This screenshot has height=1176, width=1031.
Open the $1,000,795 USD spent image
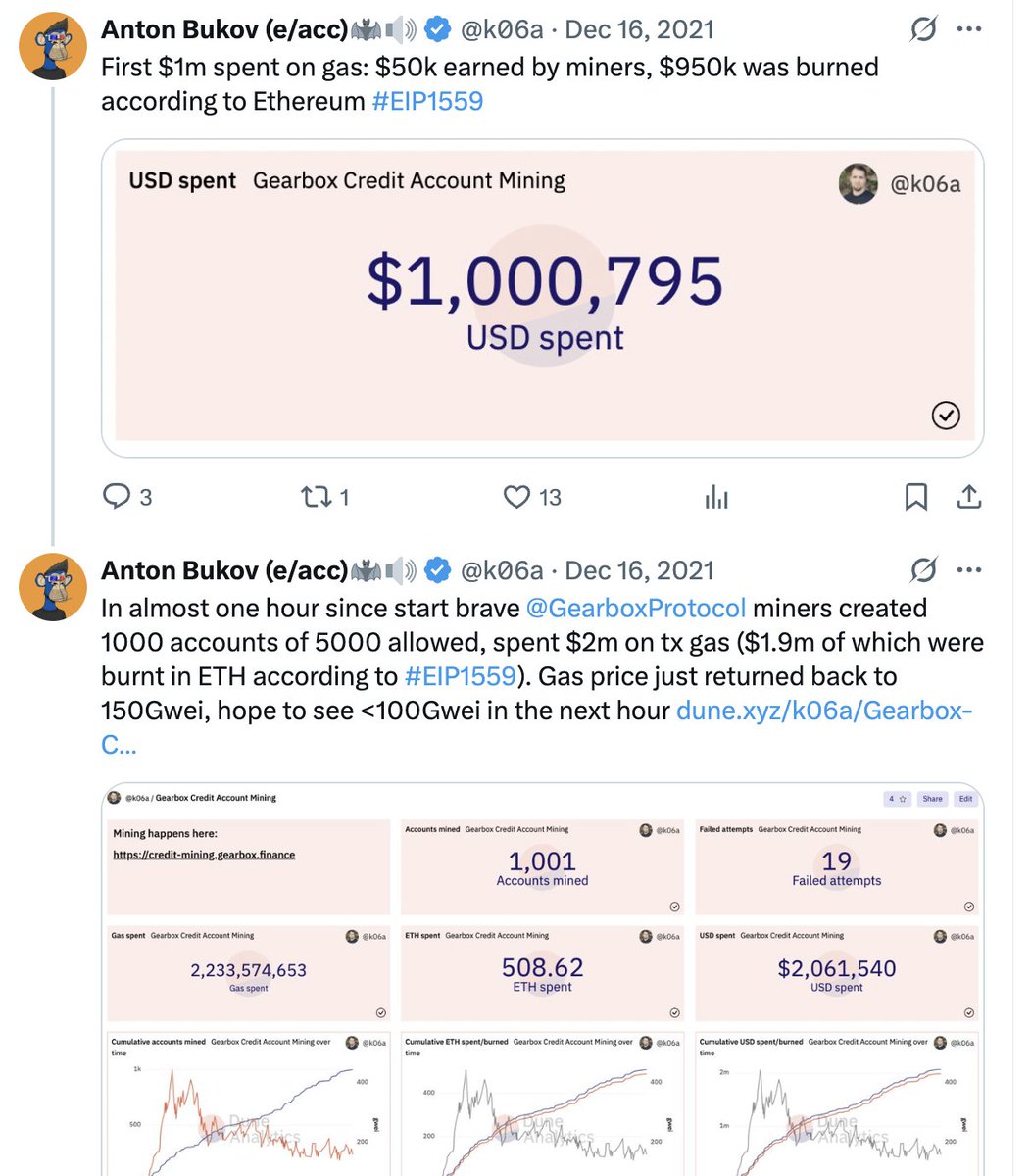click(542, 298)
